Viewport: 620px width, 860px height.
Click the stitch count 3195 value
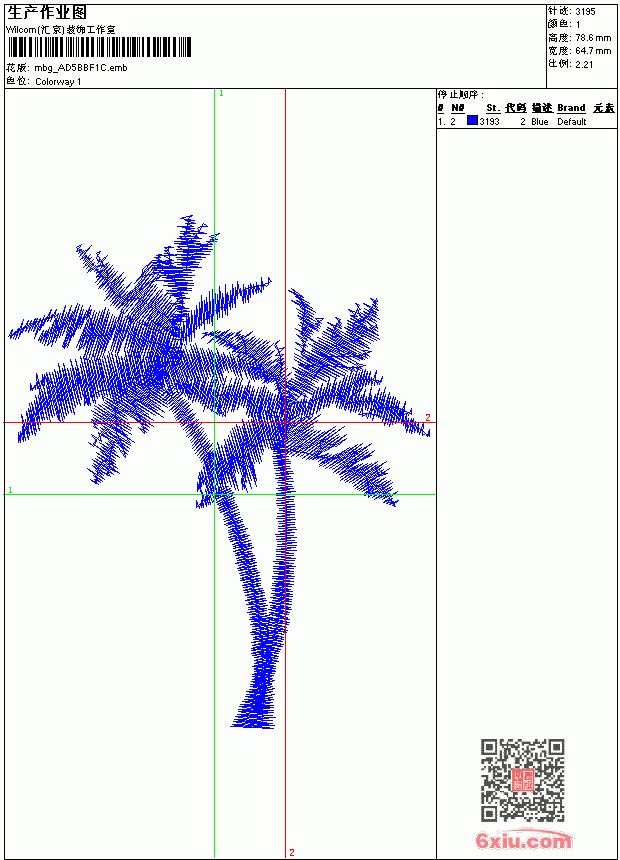point(585,12)
